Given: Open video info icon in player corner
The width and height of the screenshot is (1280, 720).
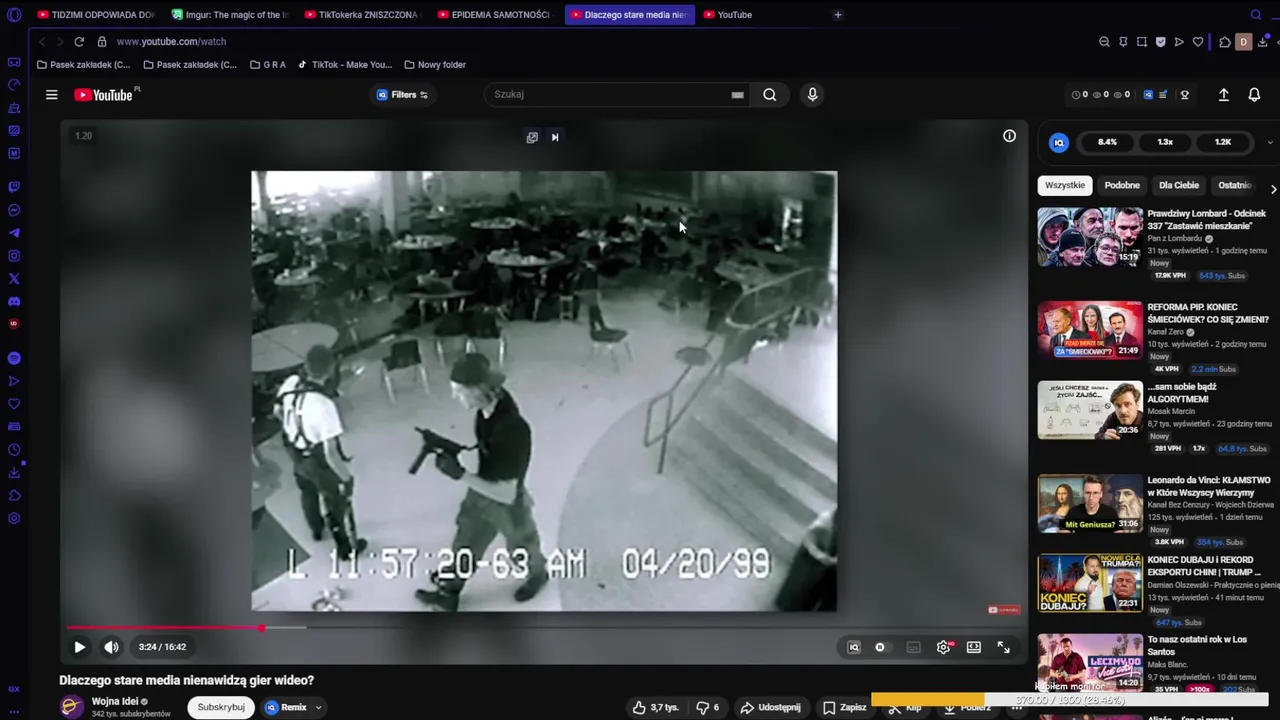Looking at the screenshot, I should click(x=1009, y=136).
